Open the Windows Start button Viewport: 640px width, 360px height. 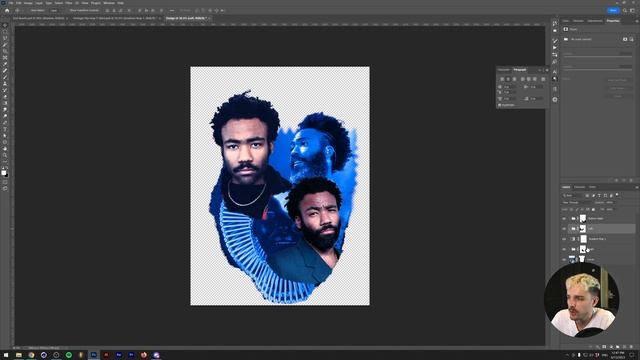click(x=6, y=355)
